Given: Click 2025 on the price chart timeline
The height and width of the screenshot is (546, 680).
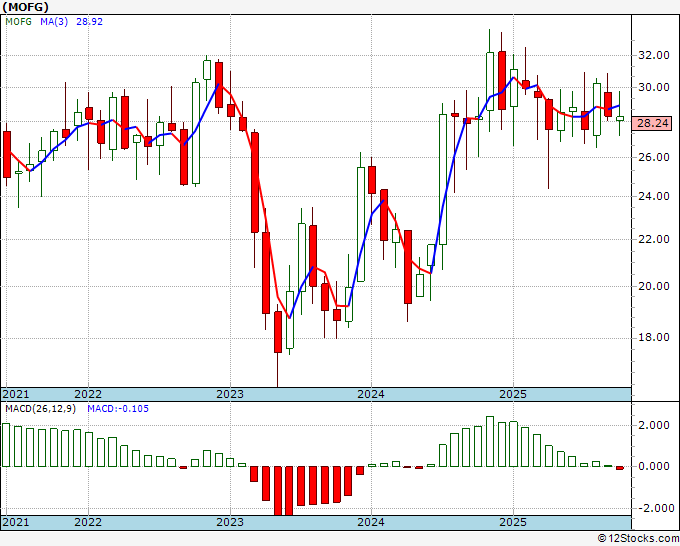Looking at the screenshot, I should (513, 394).
